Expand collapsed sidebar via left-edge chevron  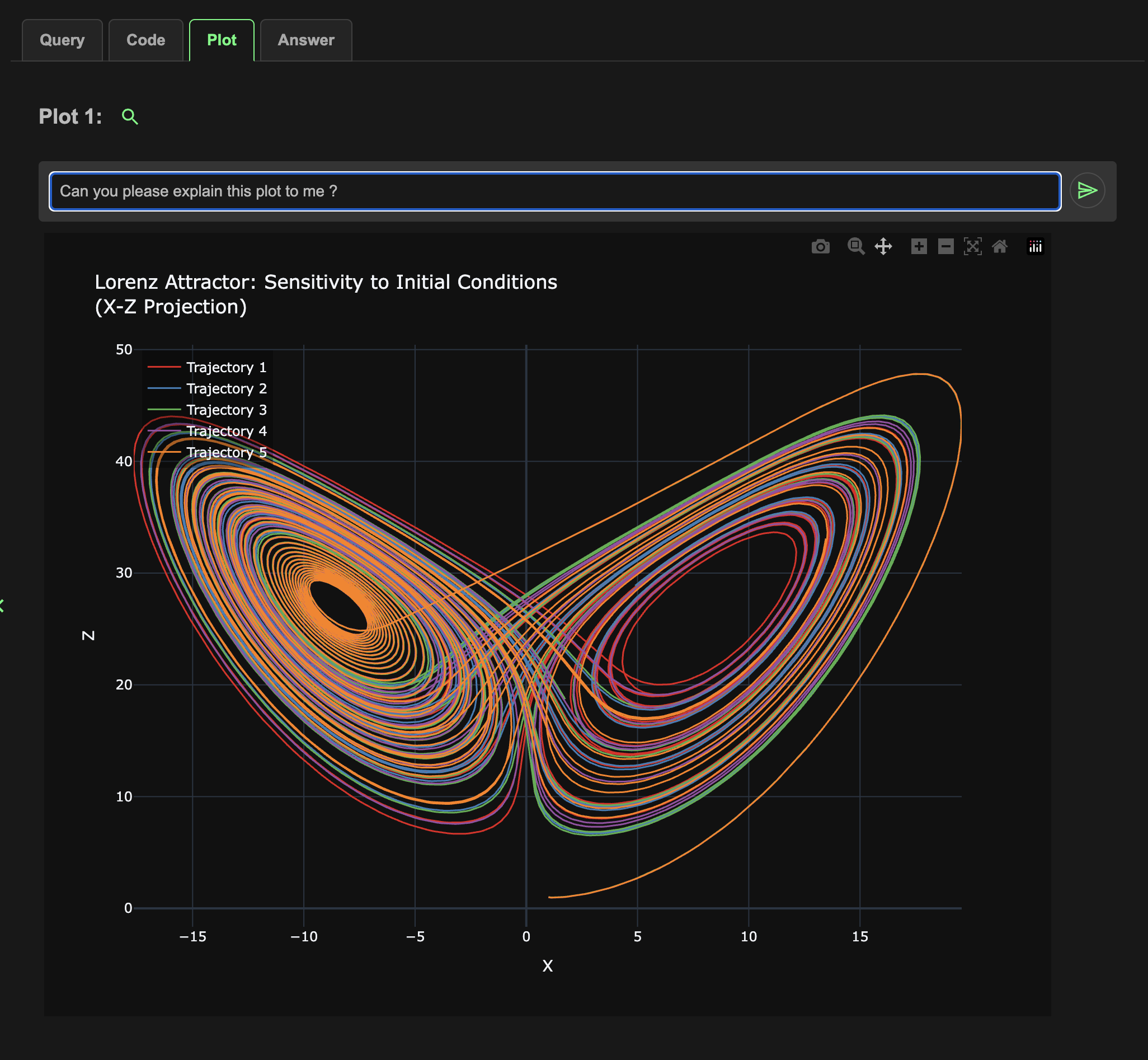tap(2, 606)
